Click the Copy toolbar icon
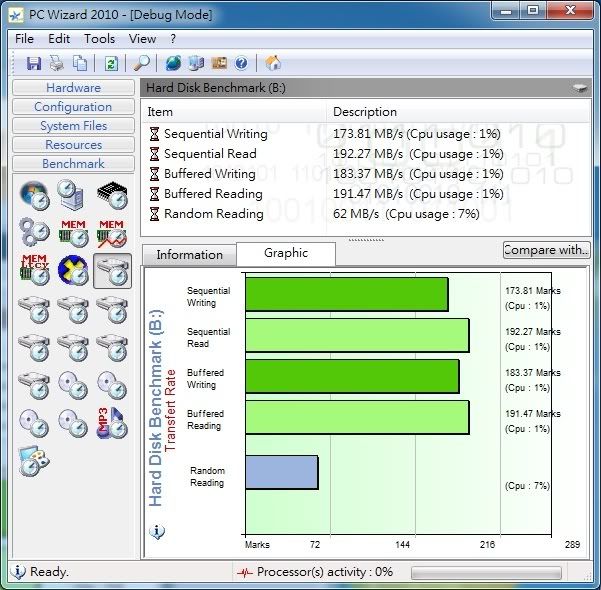The image size is (601, 590). tap(80, 63)
